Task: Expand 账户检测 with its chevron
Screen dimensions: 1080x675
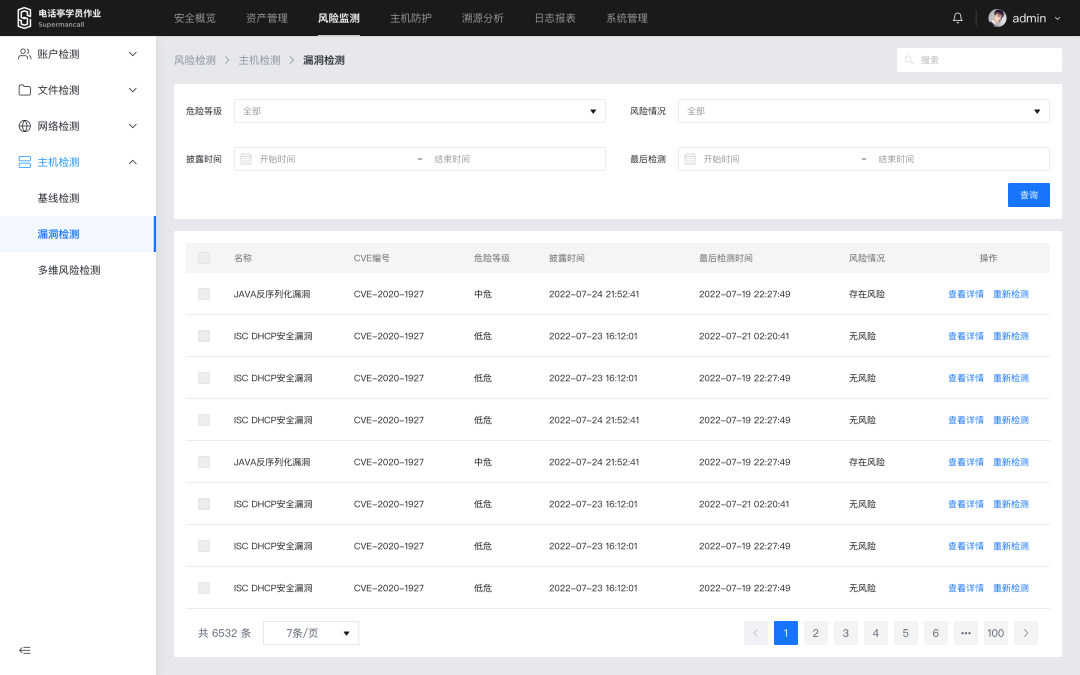Action: tap(133, 54)
